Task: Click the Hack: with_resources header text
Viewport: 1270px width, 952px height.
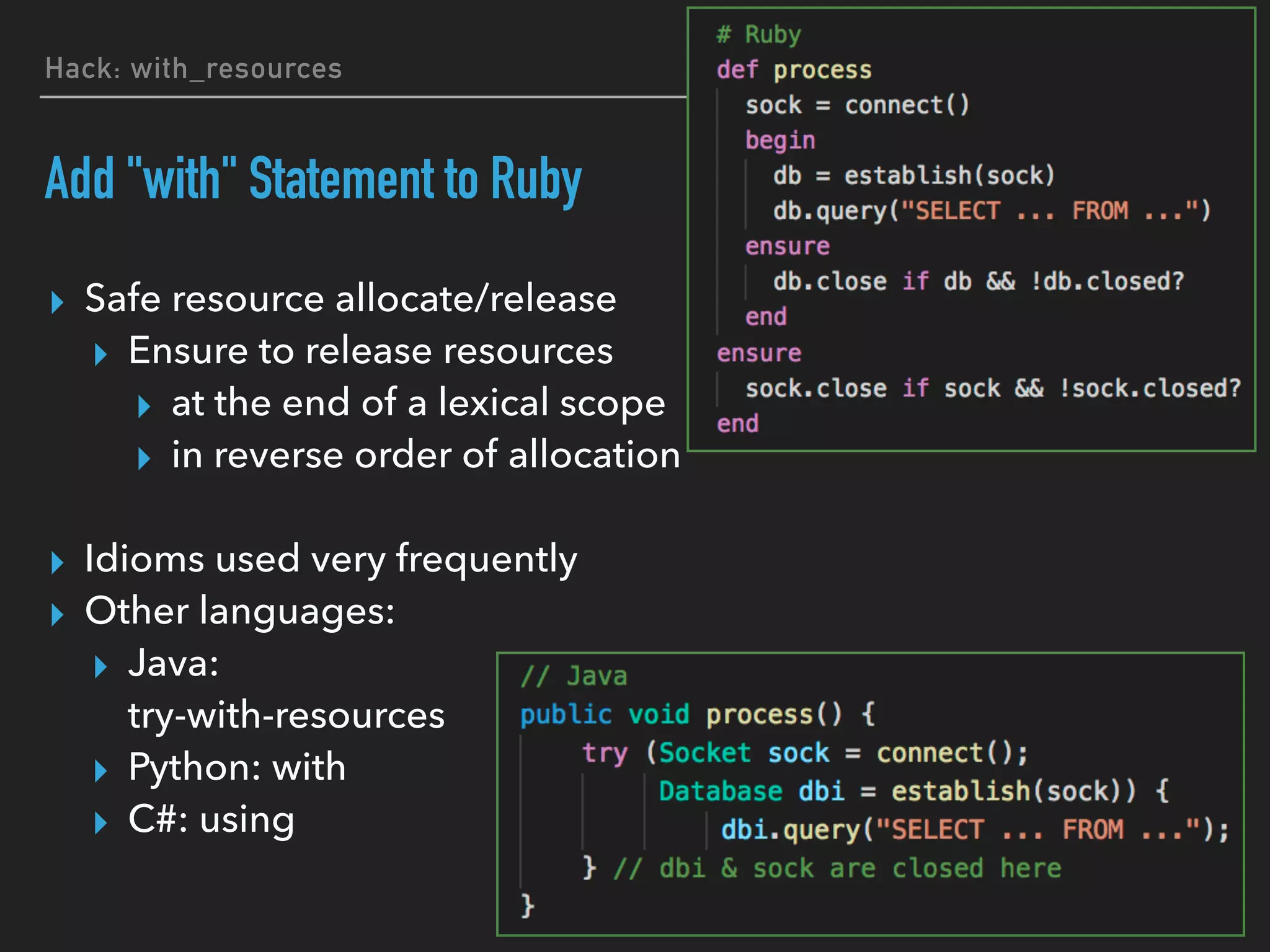Action: [x=193, y=69]
